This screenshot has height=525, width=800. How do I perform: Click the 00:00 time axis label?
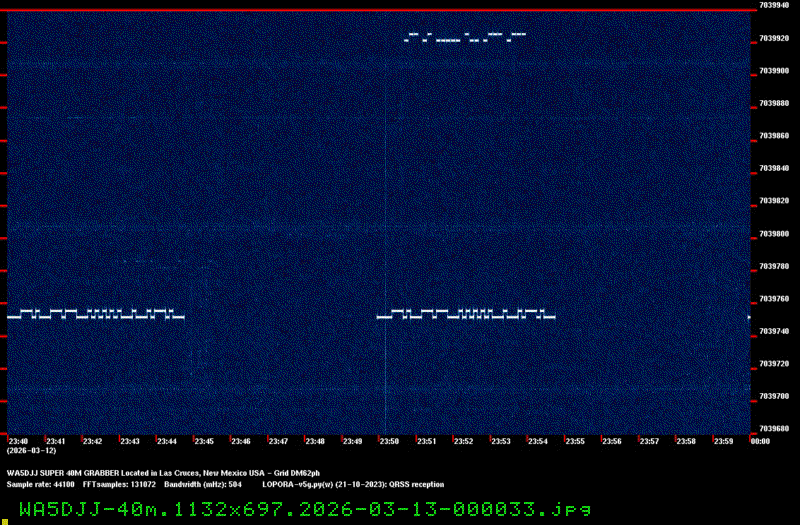pyautogui.click(x=760, y=441)
